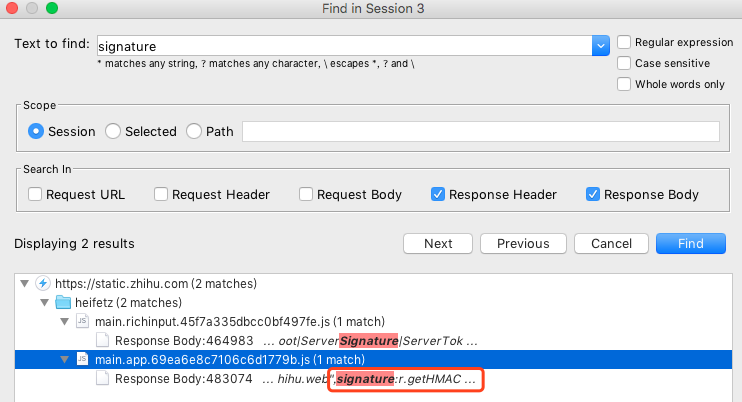Click the Path scope text field
The height and width of the screenshot is (402, 742).
click(481, 131)
